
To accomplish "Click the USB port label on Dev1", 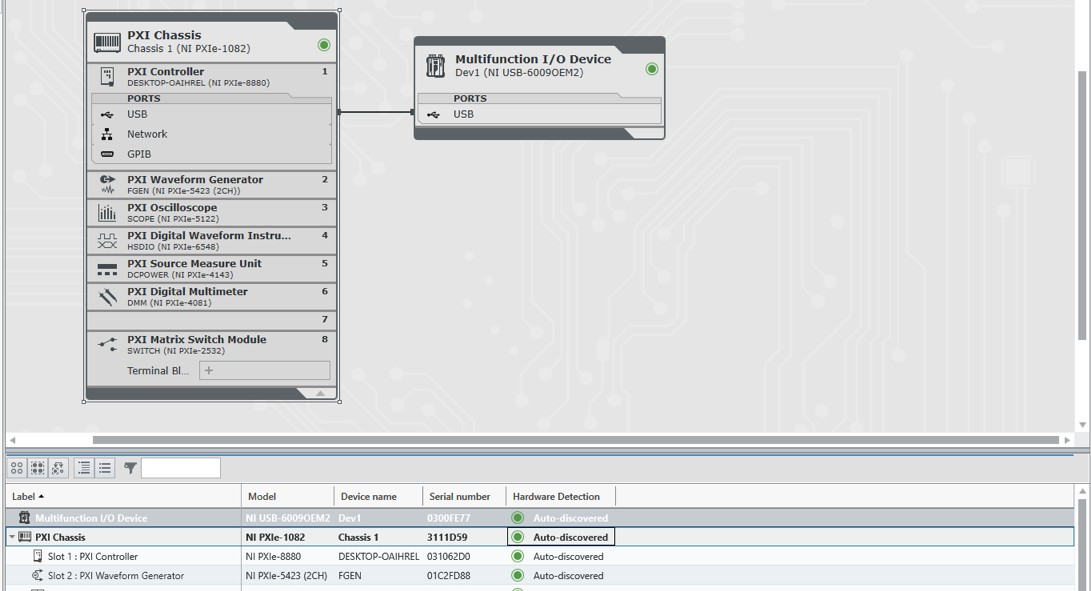I will pos(463,114).
